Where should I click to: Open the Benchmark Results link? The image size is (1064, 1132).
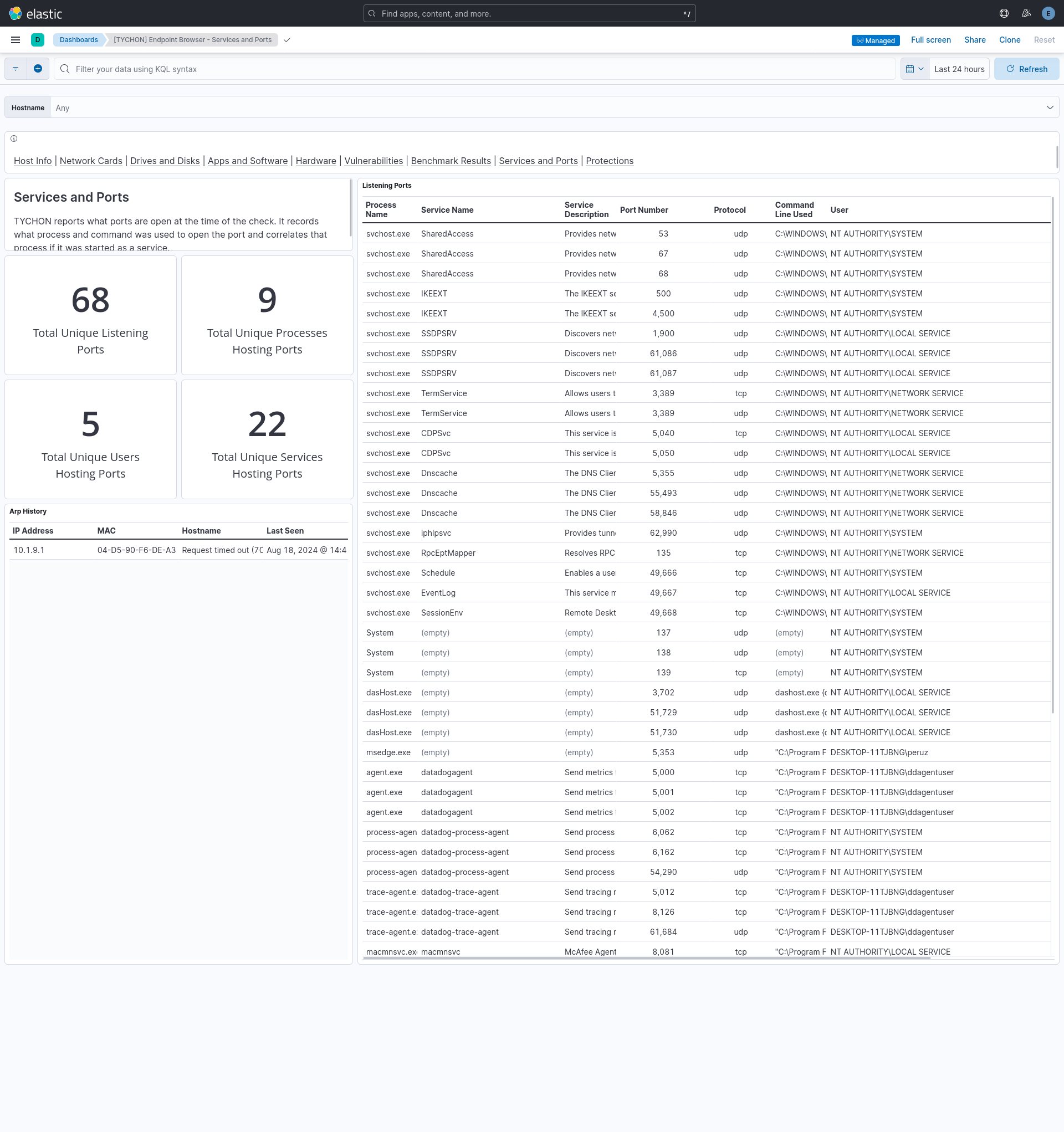451,161
